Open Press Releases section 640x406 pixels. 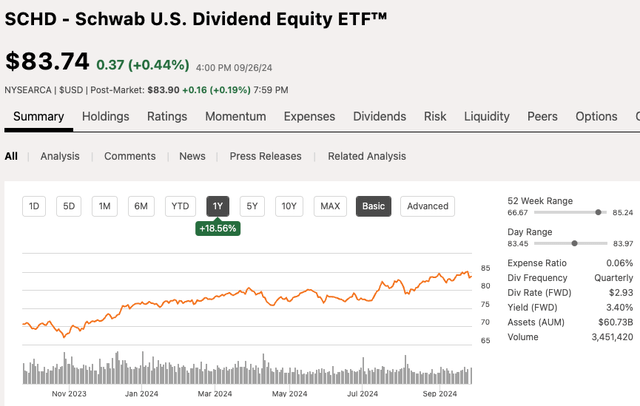click(266, 156)
